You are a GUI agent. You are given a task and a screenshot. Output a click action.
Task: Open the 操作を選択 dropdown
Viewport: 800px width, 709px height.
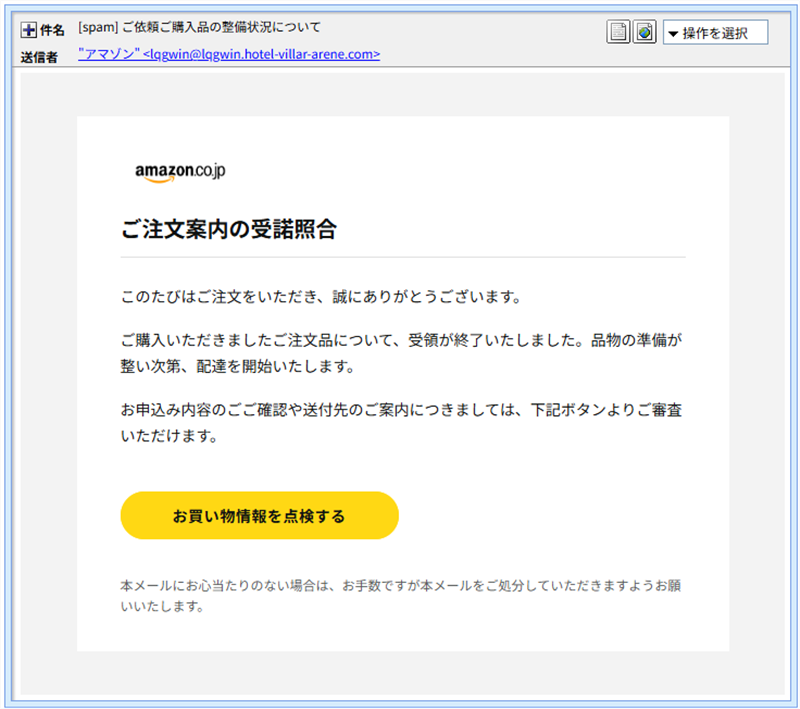(x=715, y=33)
